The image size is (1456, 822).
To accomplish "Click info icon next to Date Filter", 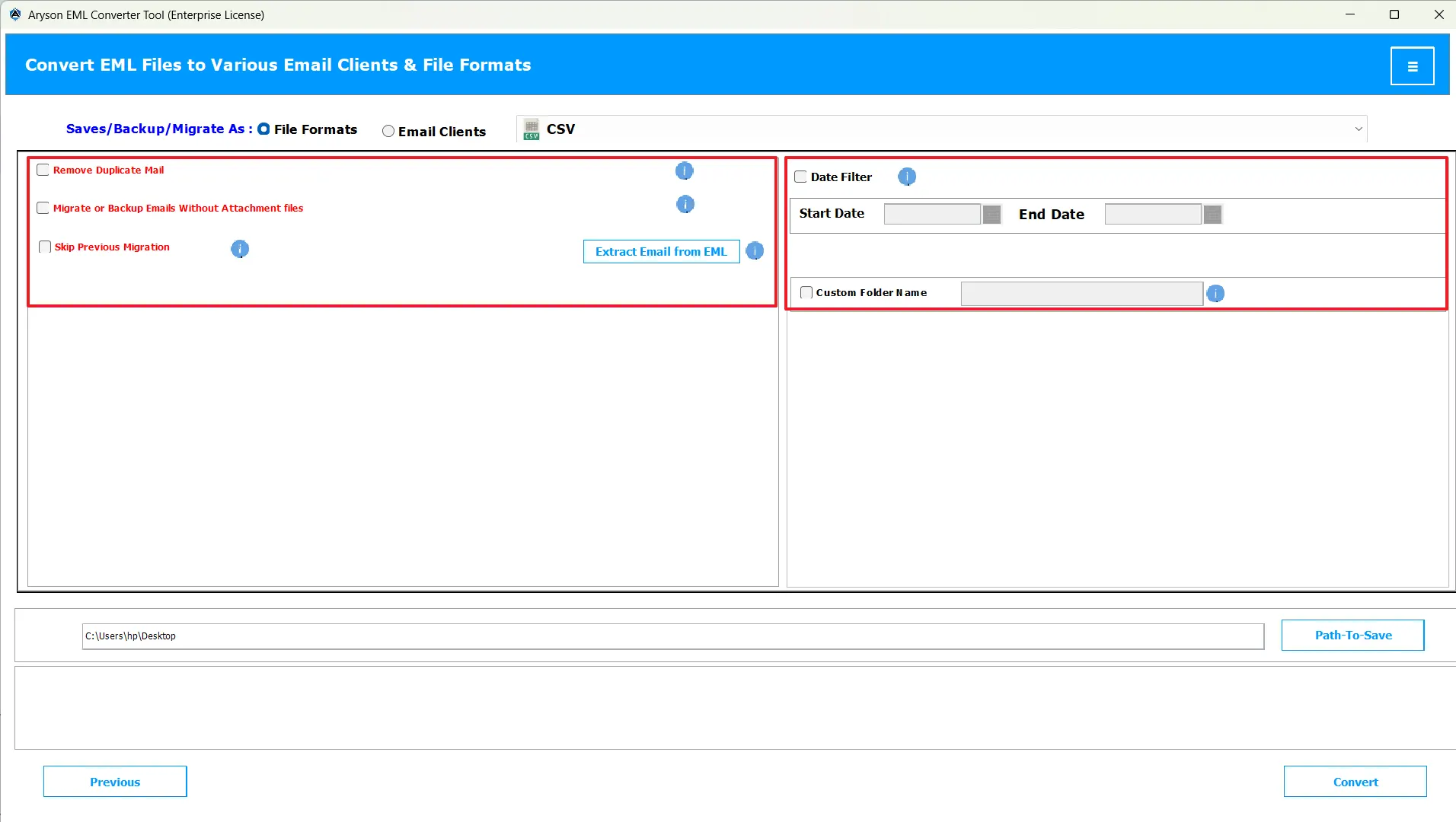I will [x=907, y=177].
